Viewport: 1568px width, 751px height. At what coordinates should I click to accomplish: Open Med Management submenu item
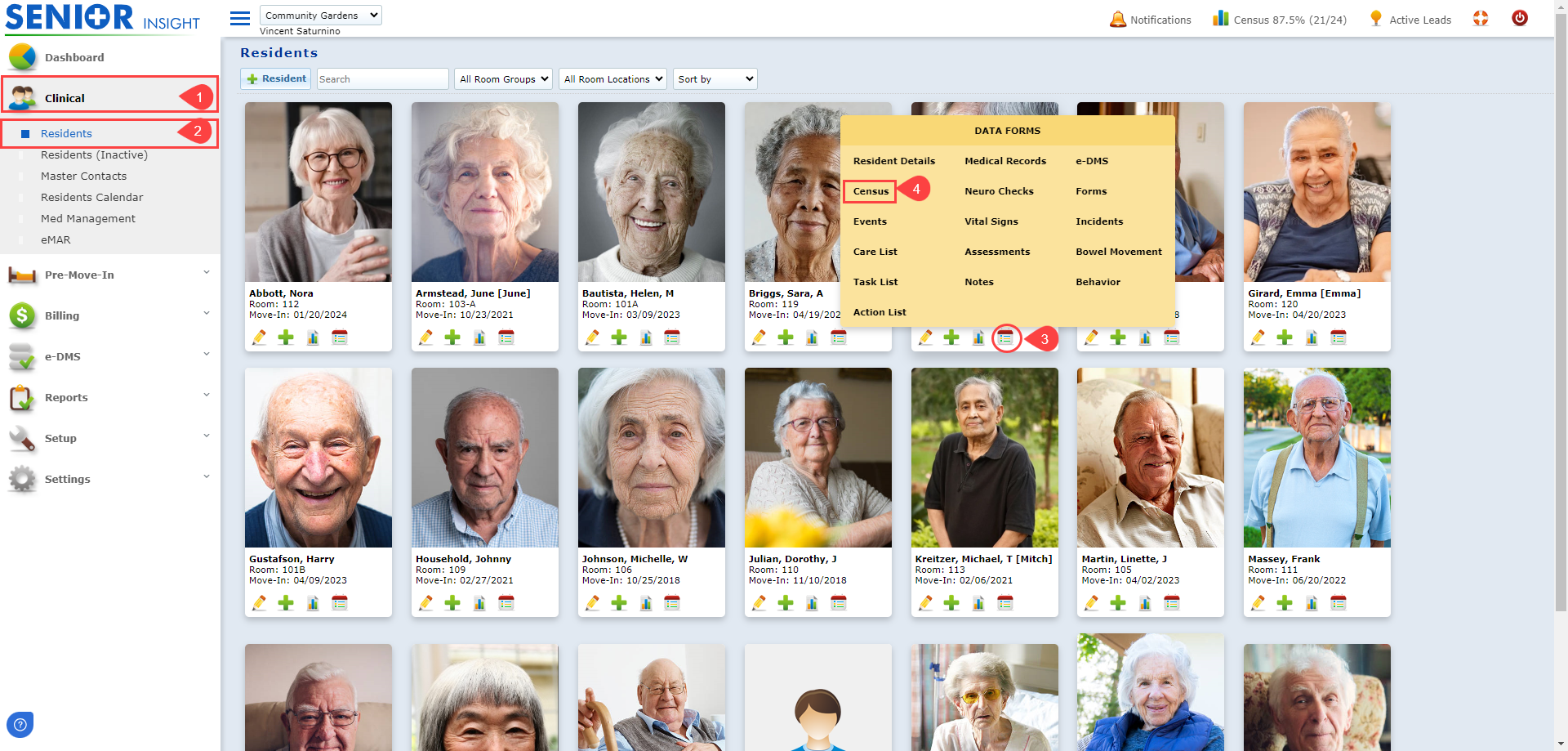pyautogui.click(x=88, y=218)
